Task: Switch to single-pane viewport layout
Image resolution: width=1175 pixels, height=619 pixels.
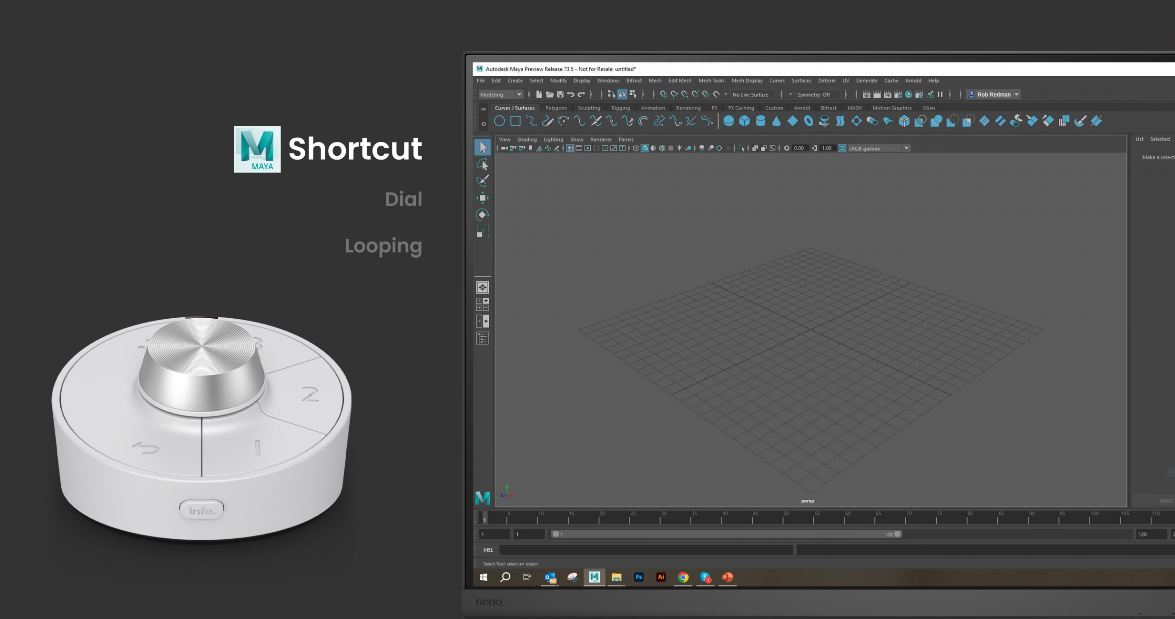Action: coord(483,288)
